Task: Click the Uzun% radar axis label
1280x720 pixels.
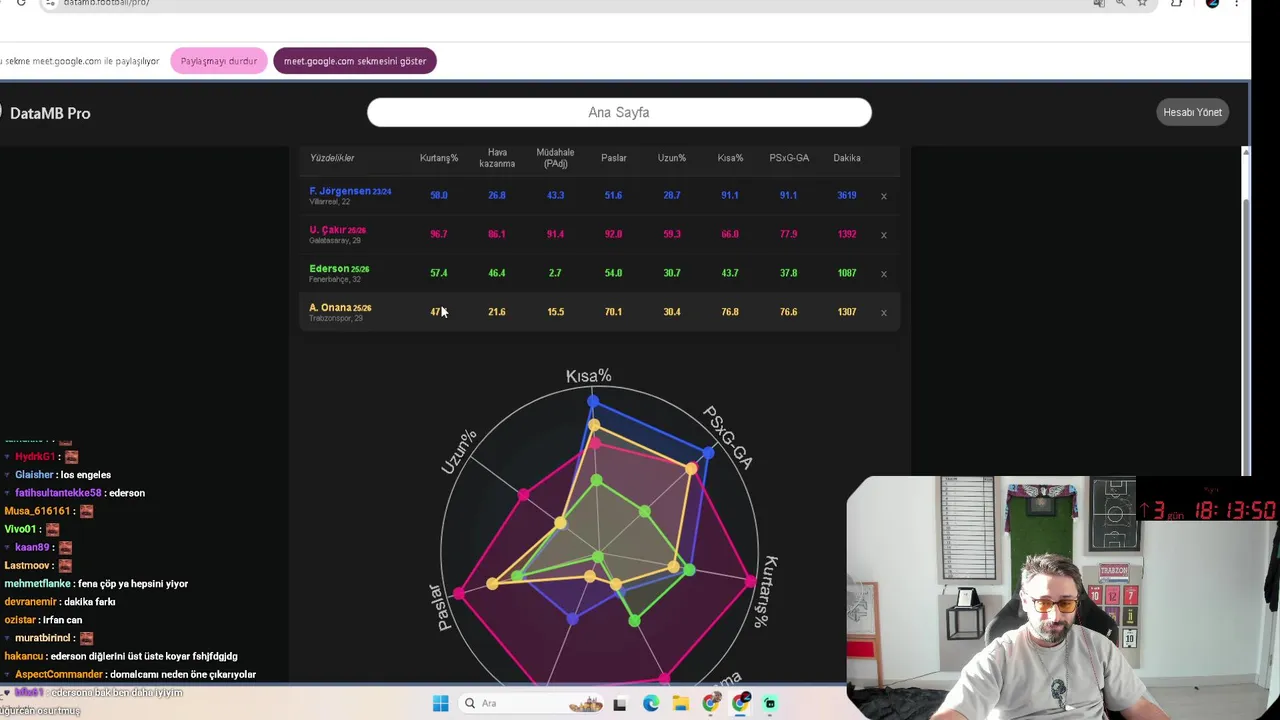Action: [x=459, y=452]
